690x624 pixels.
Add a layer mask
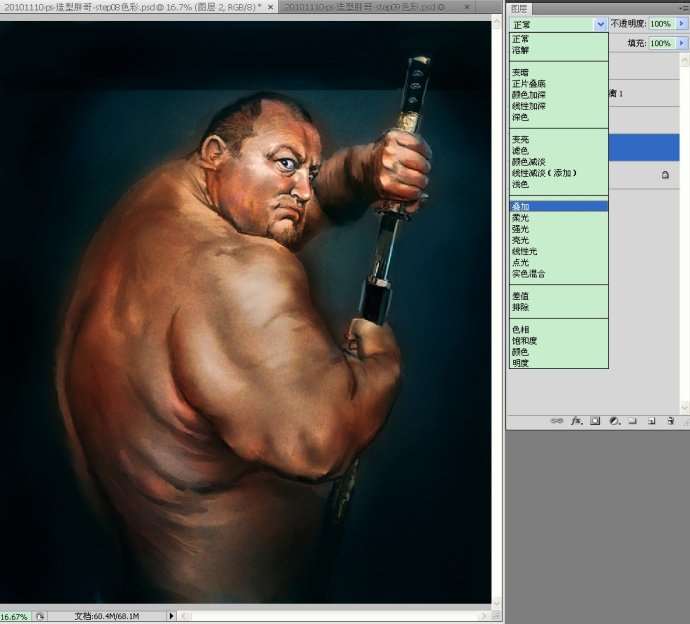coord(595,421)
